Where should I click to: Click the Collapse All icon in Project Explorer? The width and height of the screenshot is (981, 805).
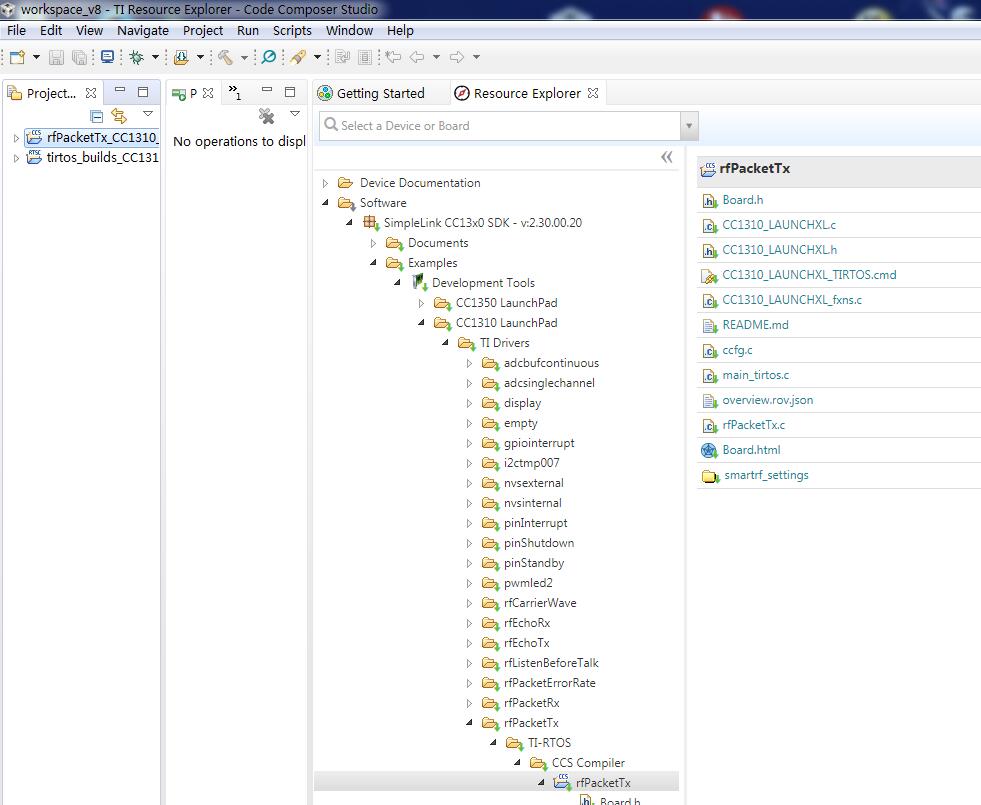click(96, 116)
